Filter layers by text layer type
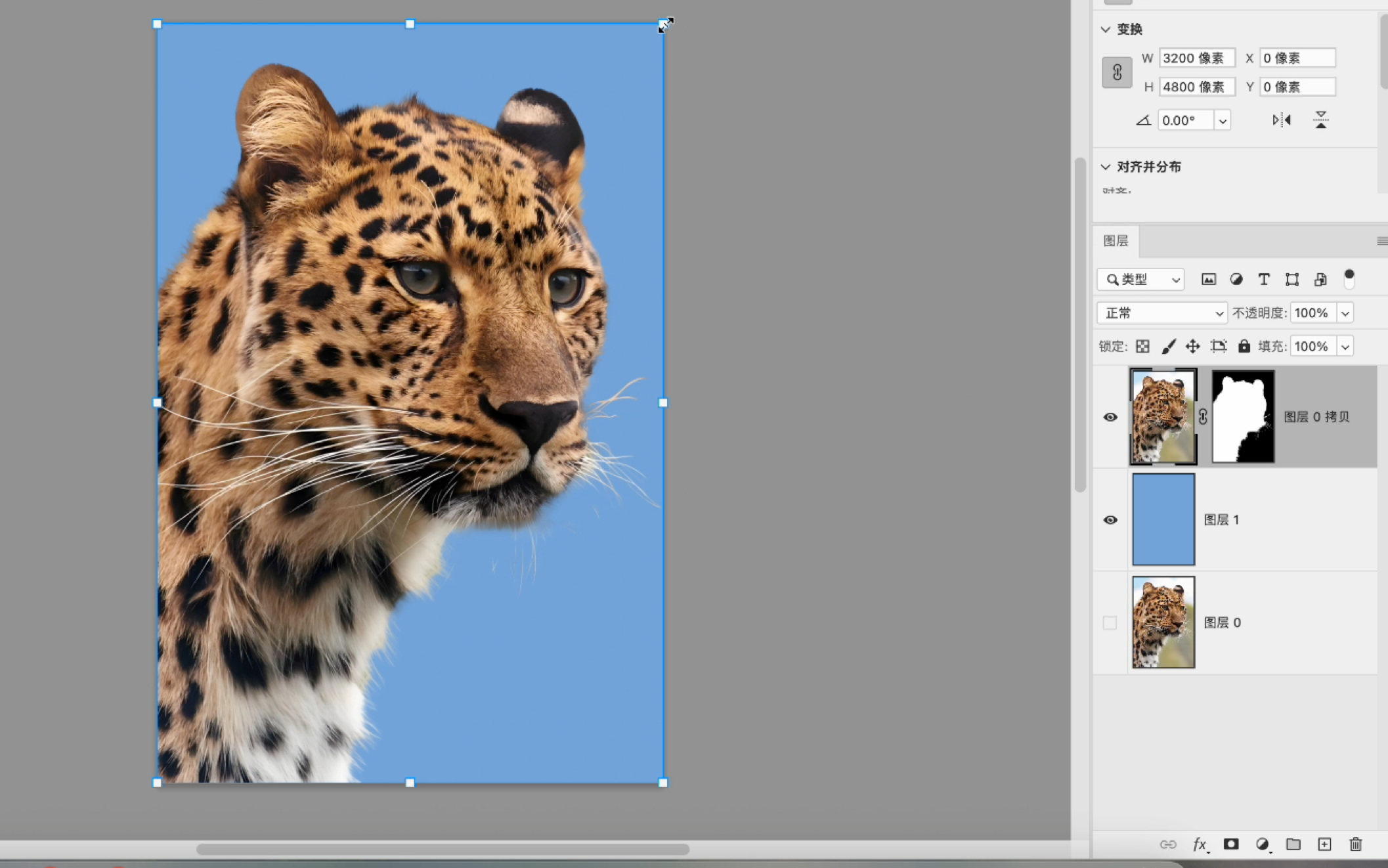1388x868 pixels. pos(1264,279)
